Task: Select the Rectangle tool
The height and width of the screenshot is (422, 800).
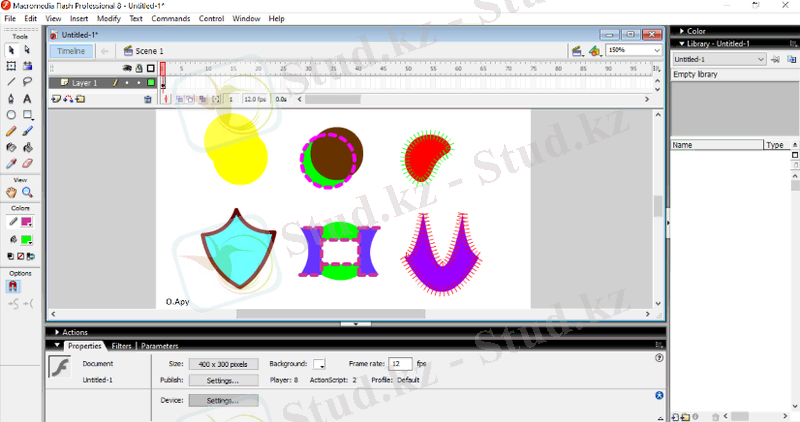Action: [28, 115]
